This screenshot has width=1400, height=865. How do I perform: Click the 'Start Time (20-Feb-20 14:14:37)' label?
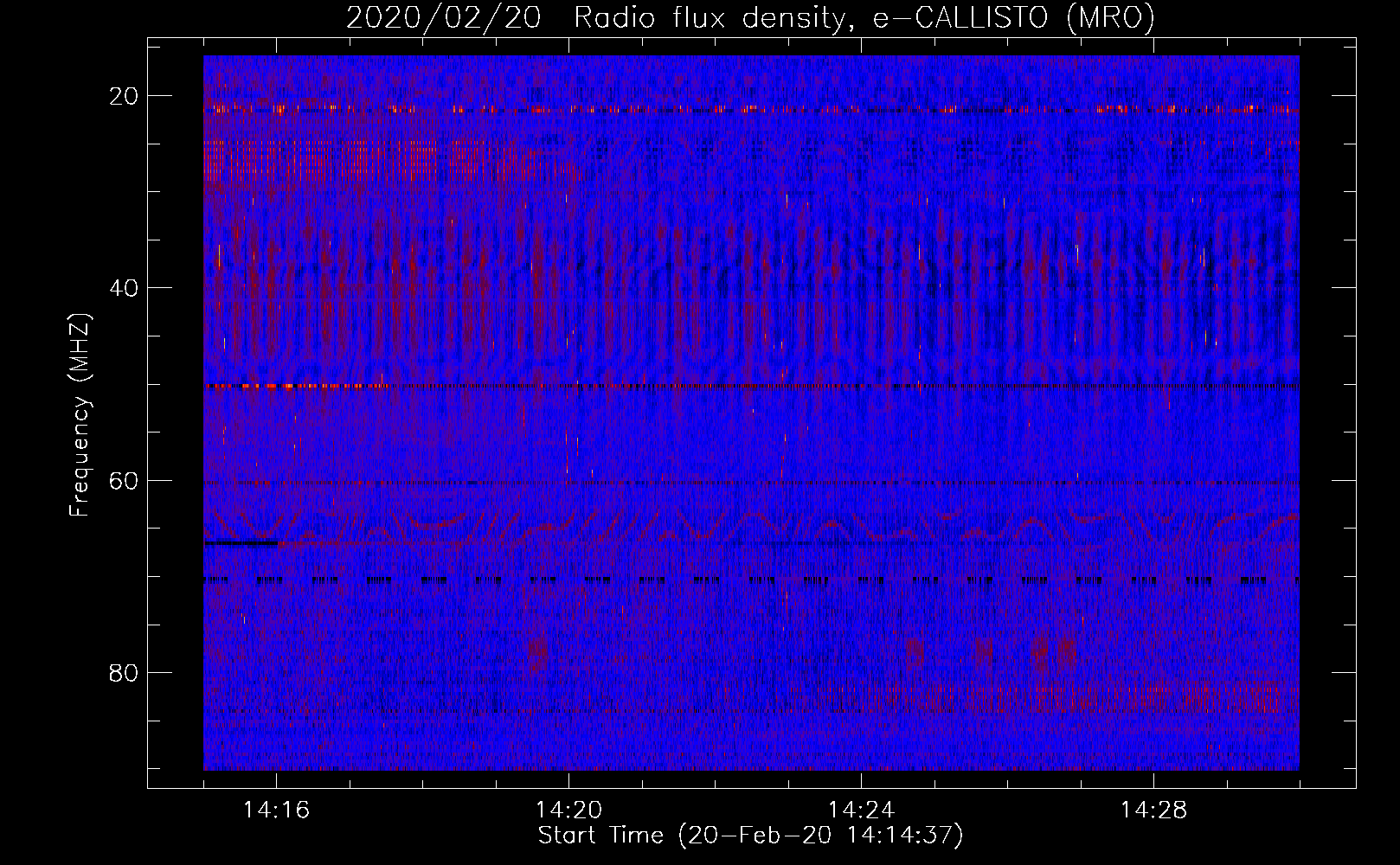tap(750, 836)
